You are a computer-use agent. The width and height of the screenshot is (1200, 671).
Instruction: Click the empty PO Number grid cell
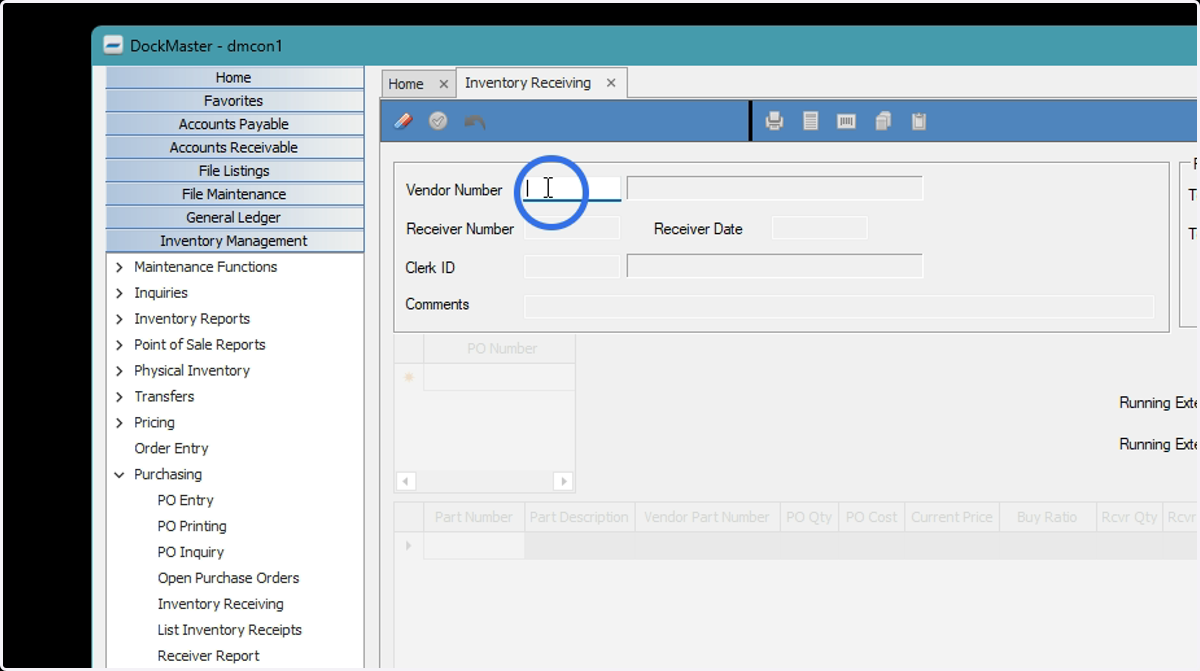[500, 377]
